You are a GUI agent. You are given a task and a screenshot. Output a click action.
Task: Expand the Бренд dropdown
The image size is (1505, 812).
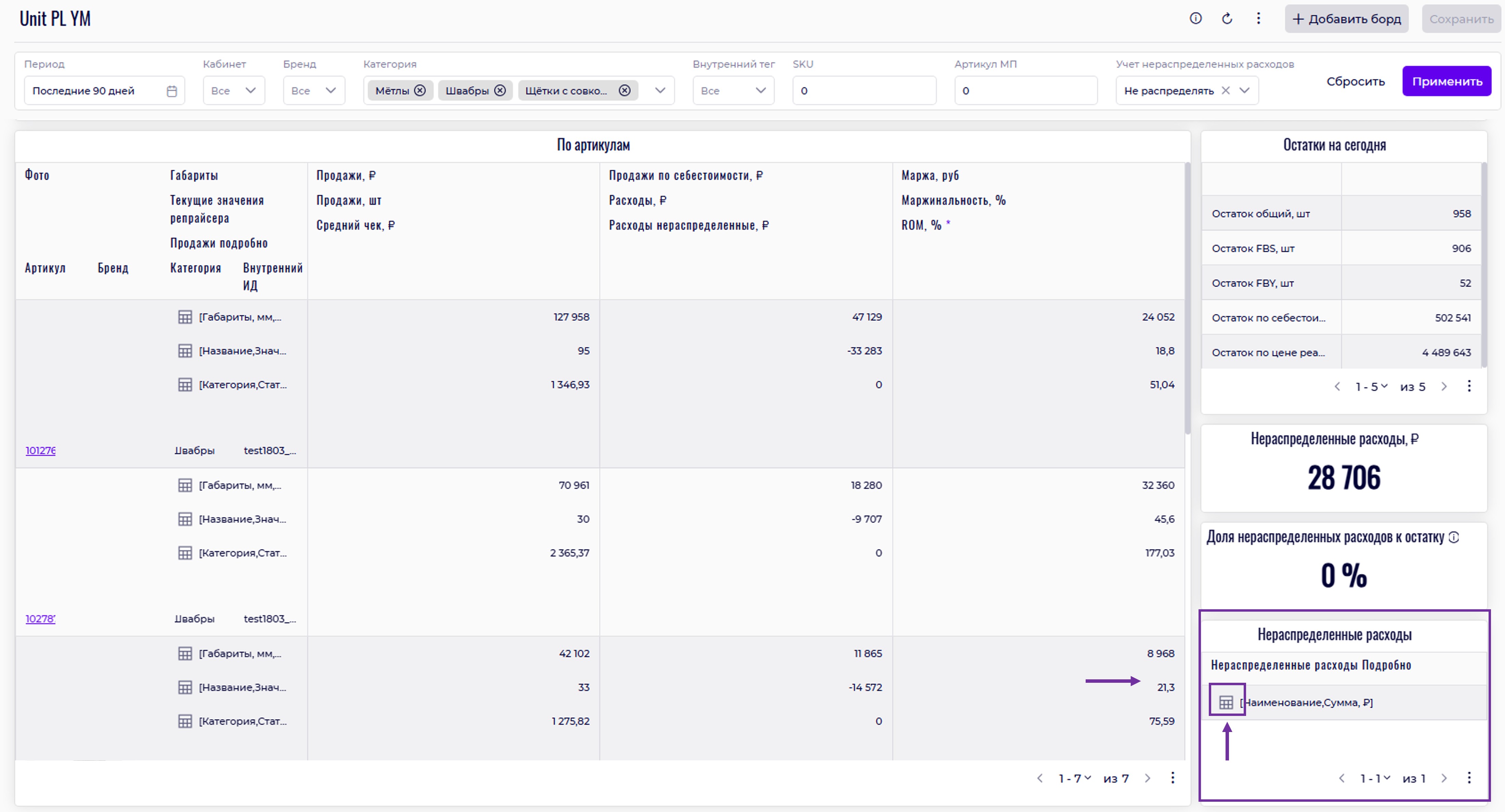click(x=331, y=91)
